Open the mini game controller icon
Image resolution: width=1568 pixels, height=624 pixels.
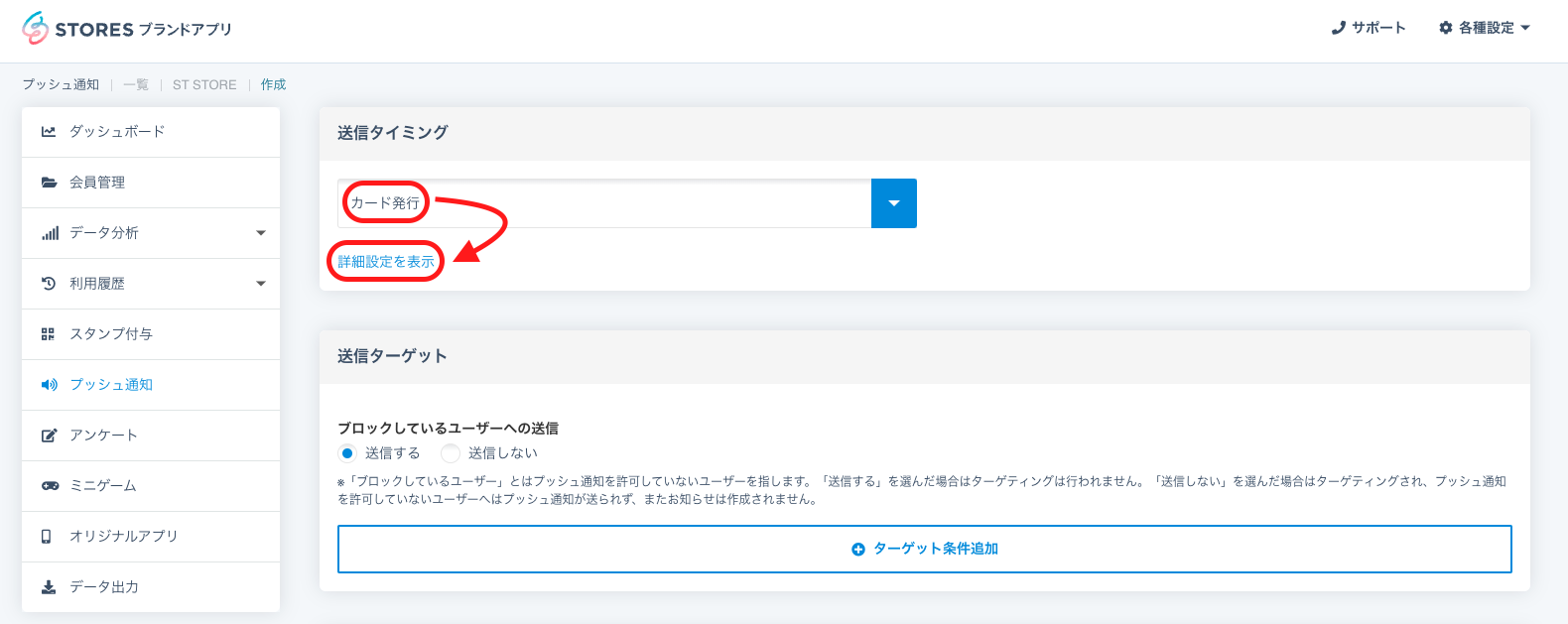click(49, 486)
